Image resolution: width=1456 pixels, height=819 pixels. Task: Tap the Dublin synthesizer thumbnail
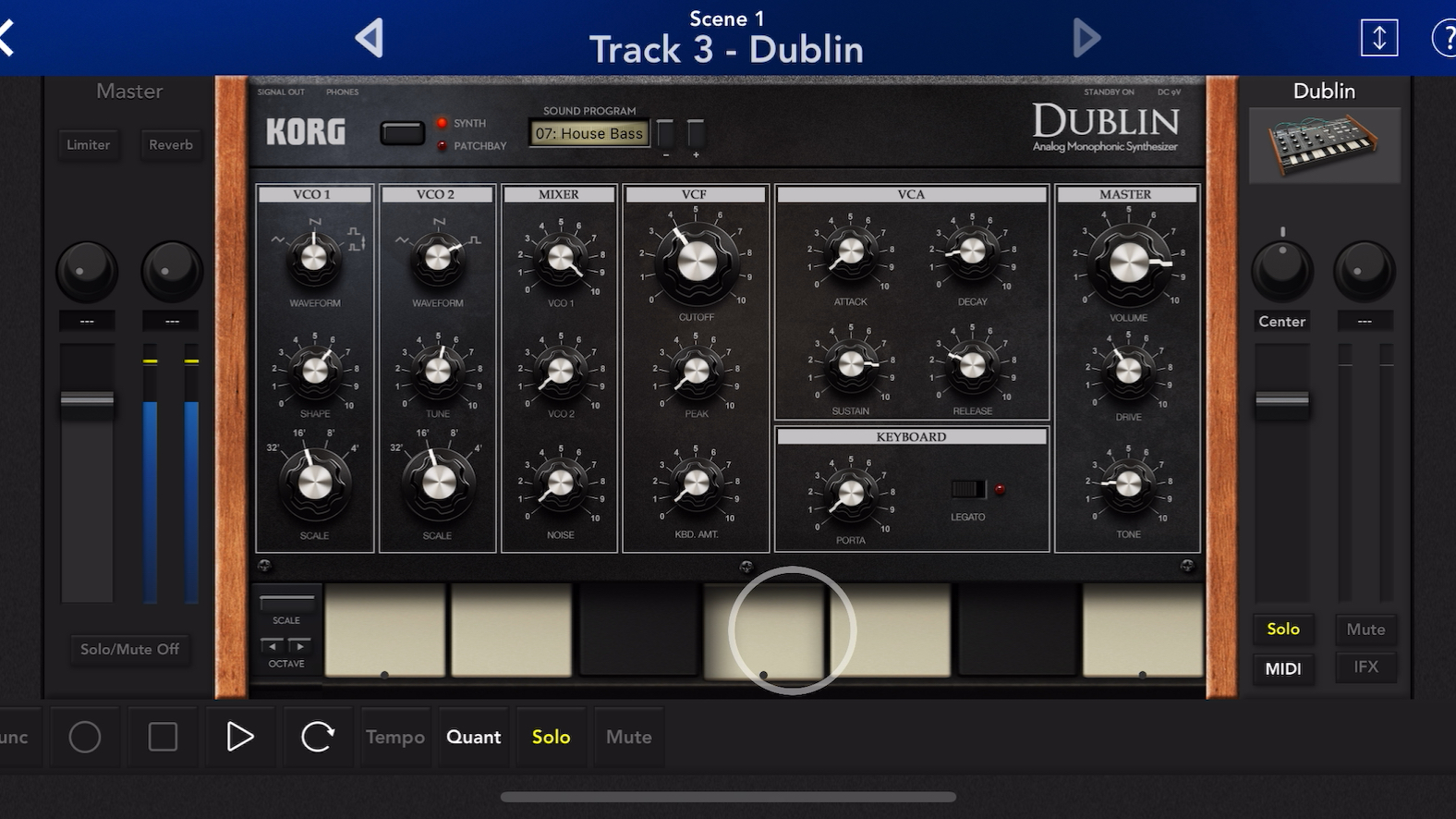(1324, 145)
